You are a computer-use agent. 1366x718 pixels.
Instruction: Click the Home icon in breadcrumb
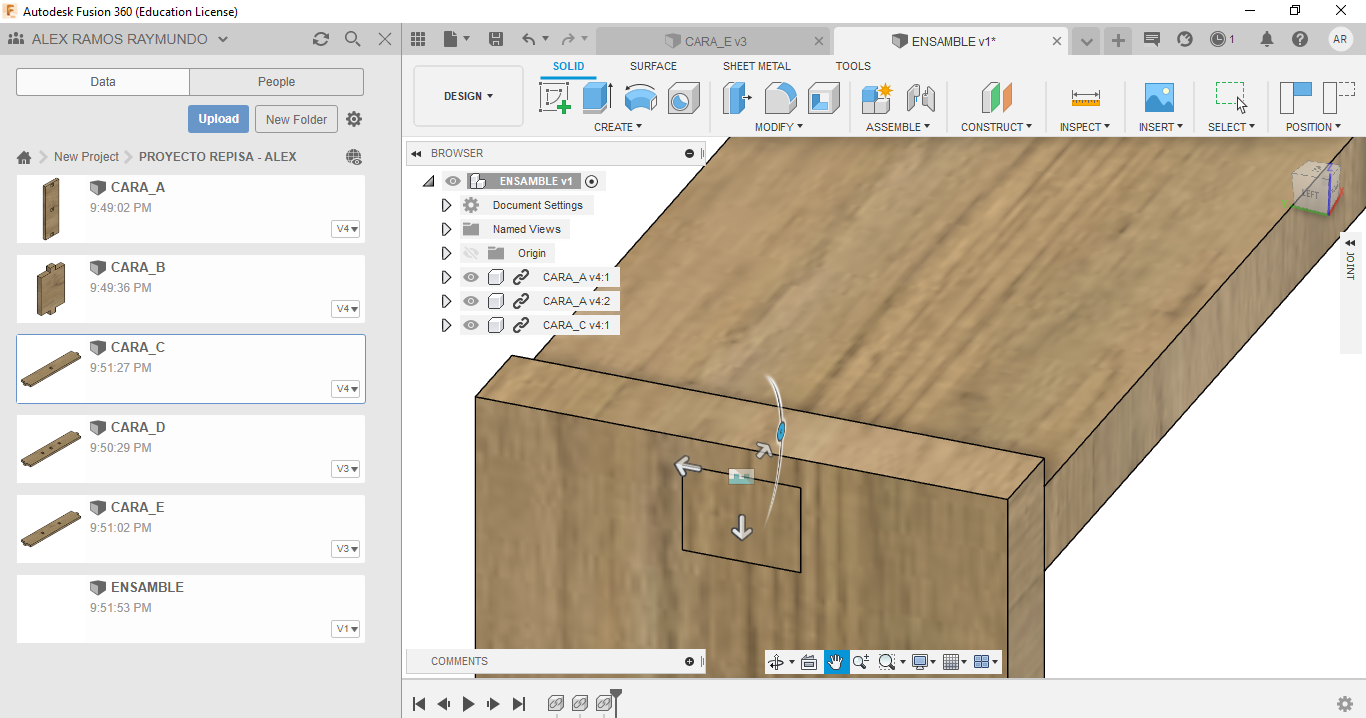pyautogui.click(x=24, y=157)
